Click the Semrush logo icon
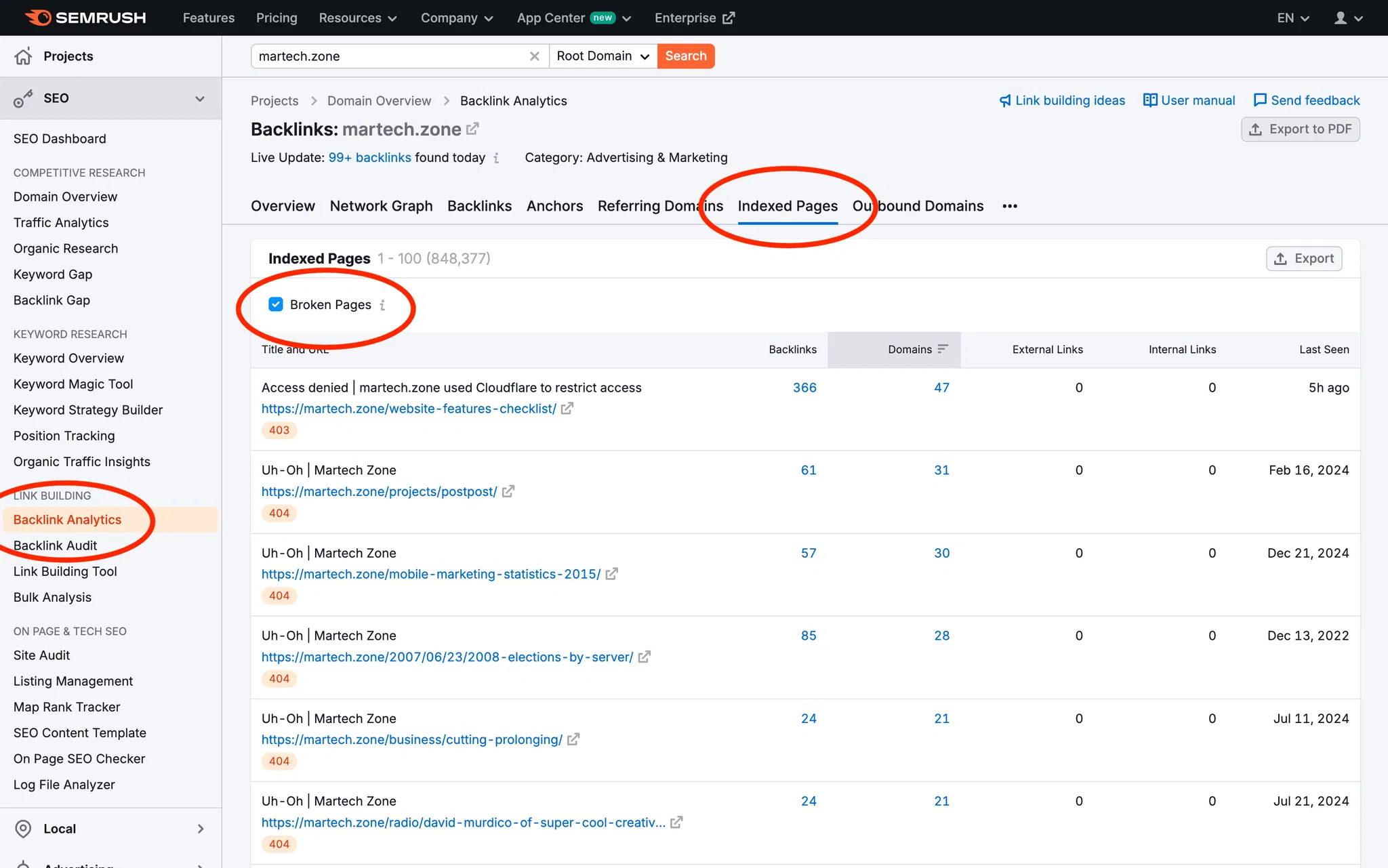This screenshot has width=1388, height=868. tap(39, 18)
